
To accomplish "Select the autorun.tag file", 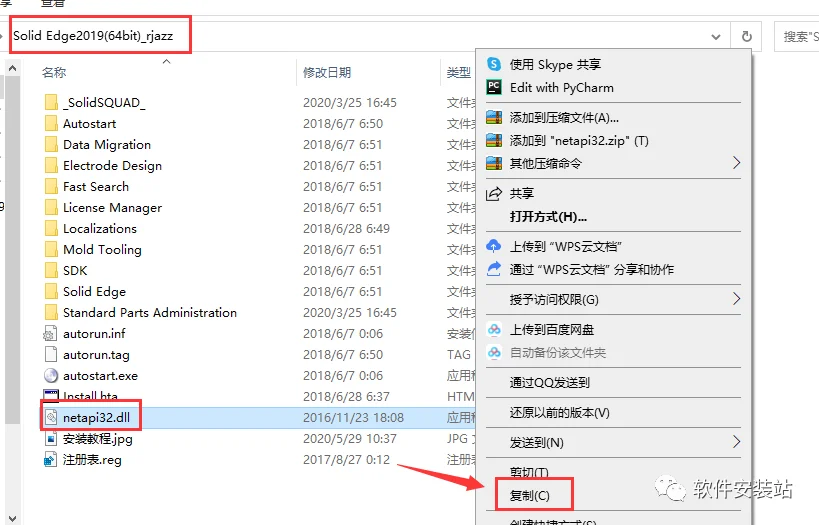I will 96,355.
